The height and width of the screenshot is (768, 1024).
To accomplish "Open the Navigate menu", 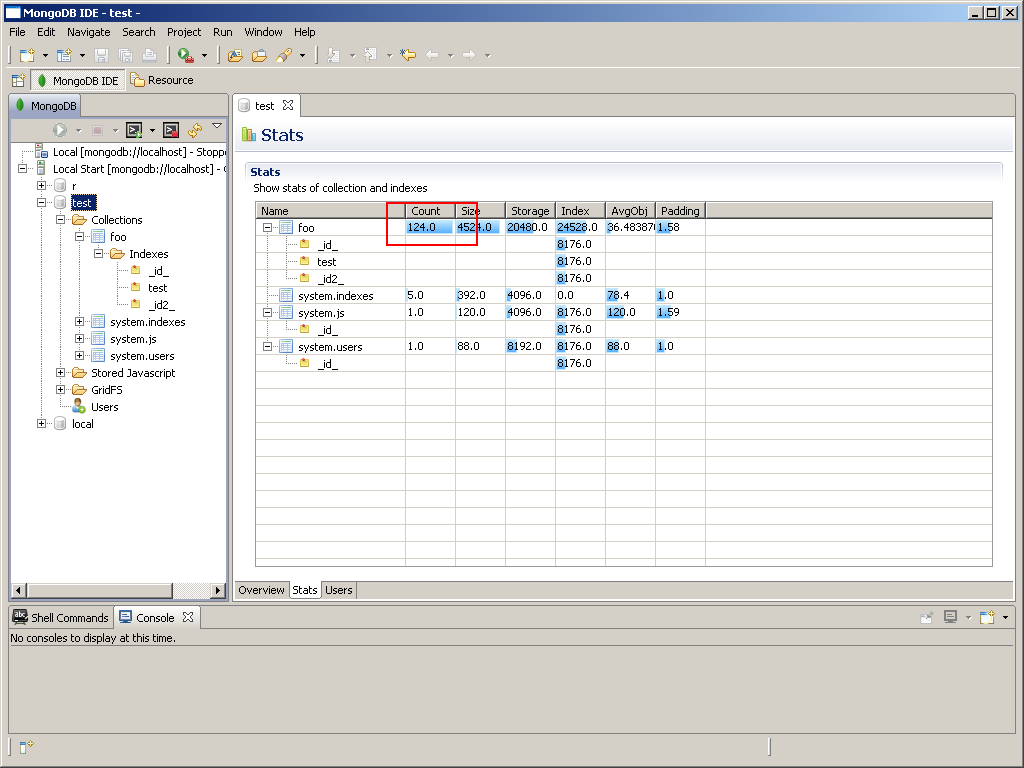I will [x=89, y=32].
